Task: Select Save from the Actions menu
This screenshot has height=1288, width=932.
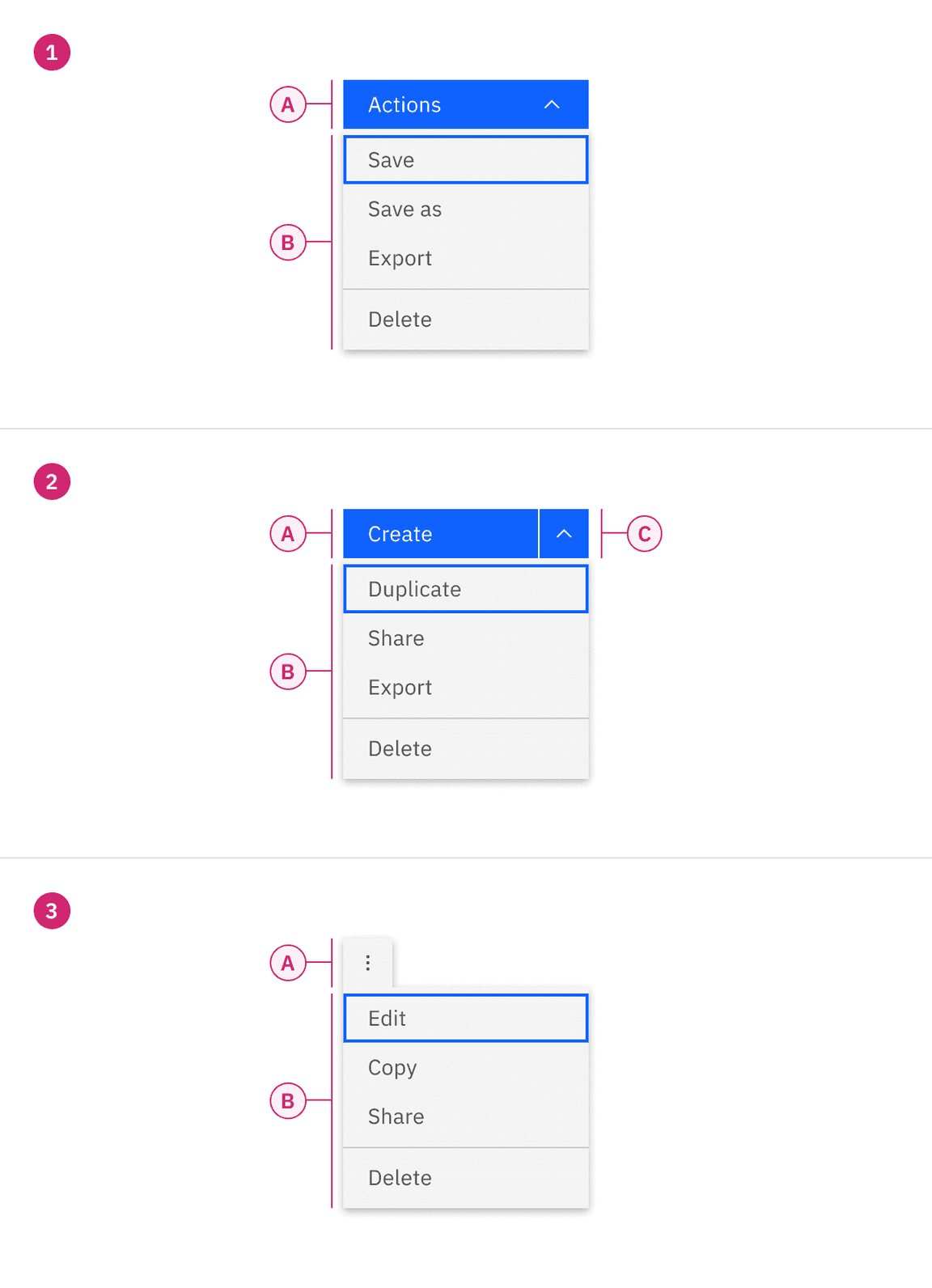Action: tap(465, 159)
